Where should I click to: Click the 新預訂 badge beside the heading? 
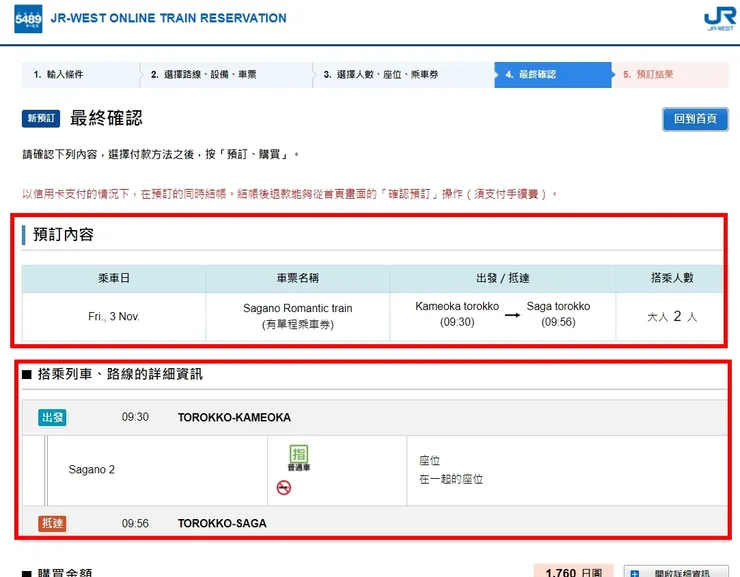(41, 118)
